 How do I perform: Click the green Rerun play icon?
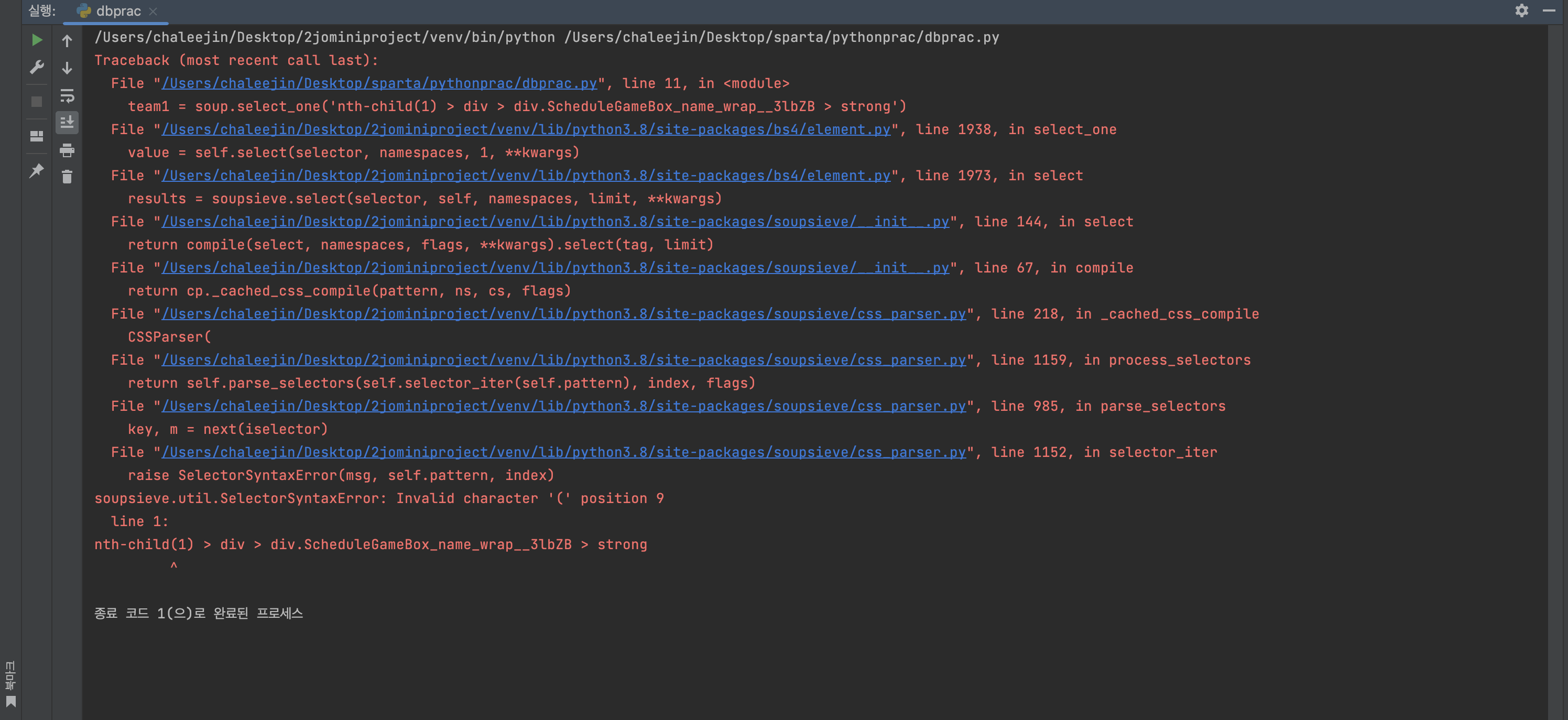(37, 40)
